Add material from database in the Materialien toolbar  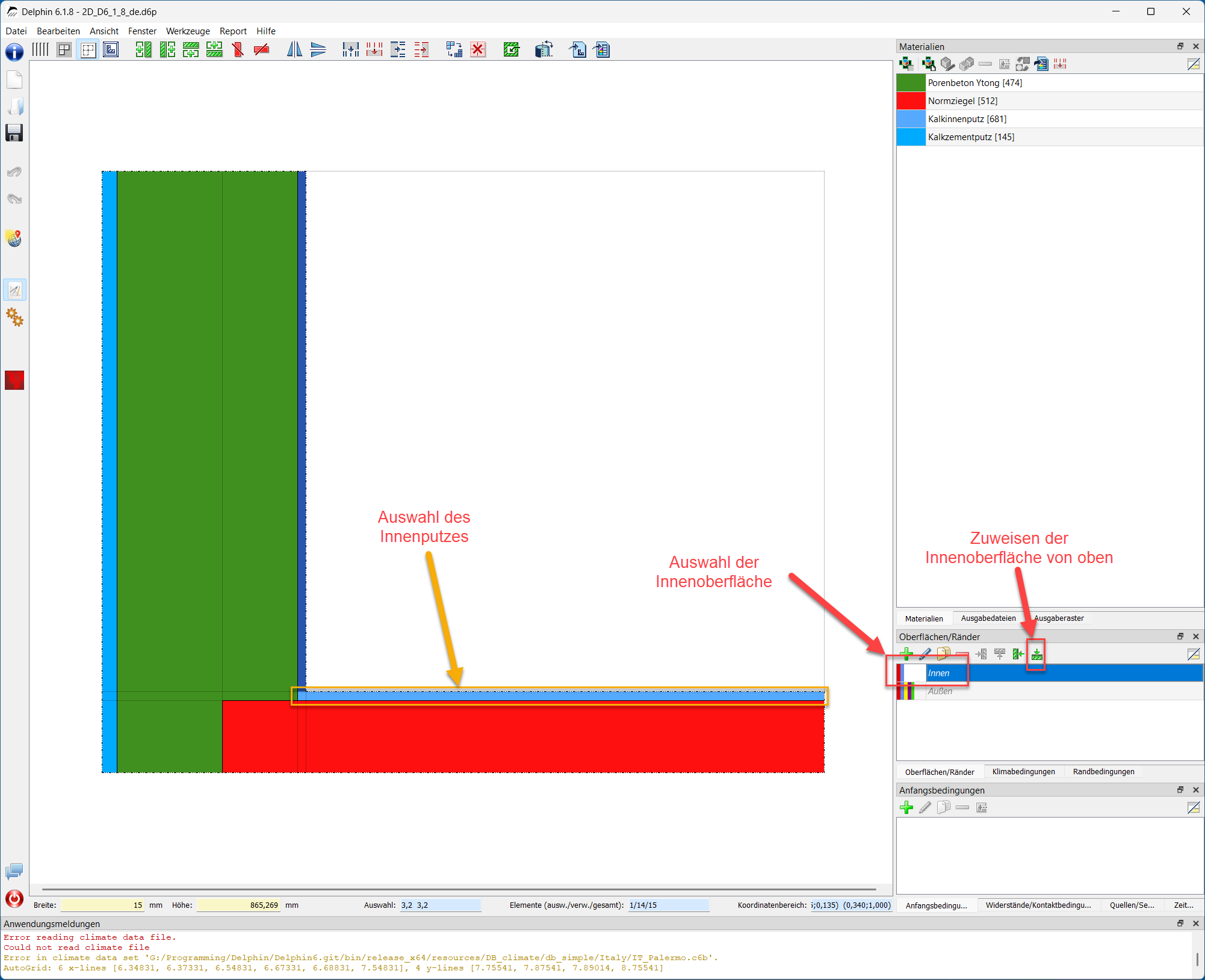[906, 64]
